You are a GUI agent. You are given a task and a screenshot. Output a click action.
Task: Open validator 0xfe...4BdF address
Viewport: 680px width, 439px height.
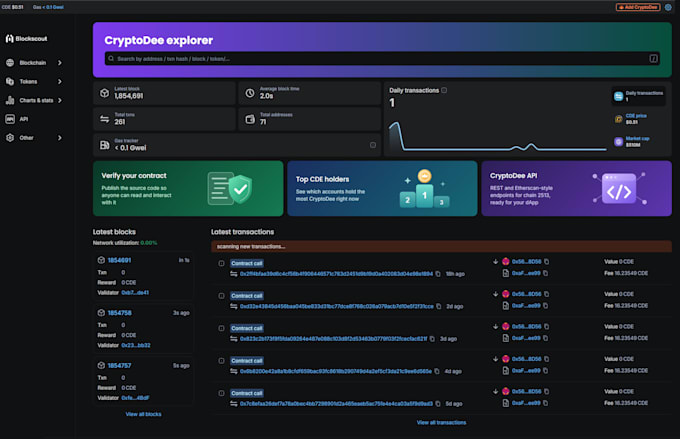click(135, 398)
